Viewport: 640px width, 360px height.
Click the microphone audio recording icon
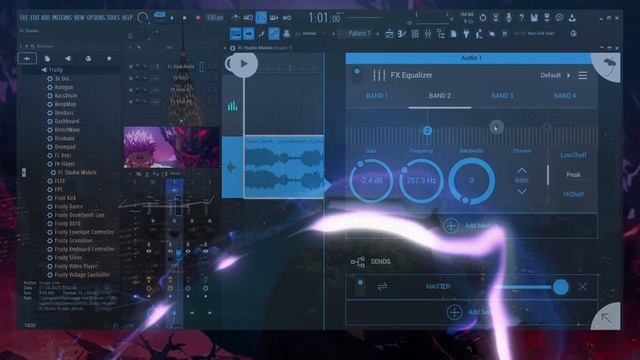point(509,18)
